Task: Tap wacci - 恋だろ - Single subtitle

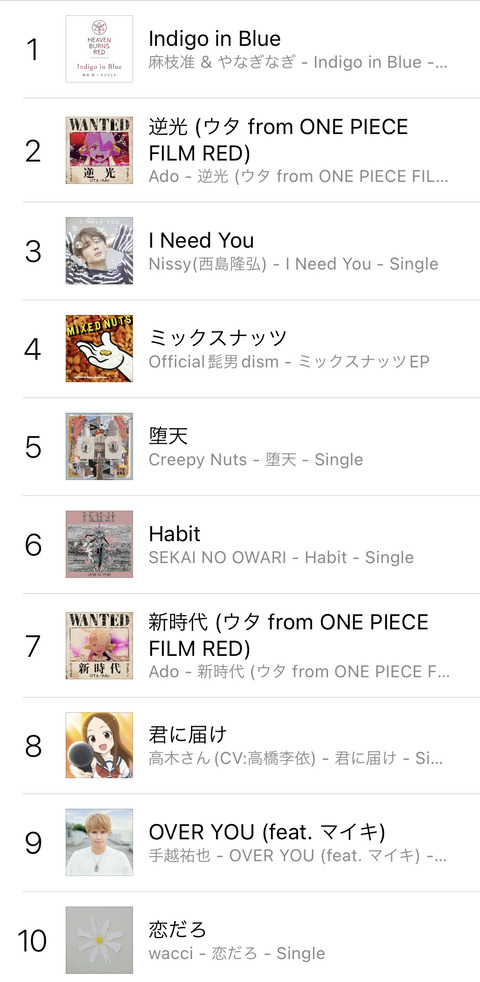Action: click(237, 954)
